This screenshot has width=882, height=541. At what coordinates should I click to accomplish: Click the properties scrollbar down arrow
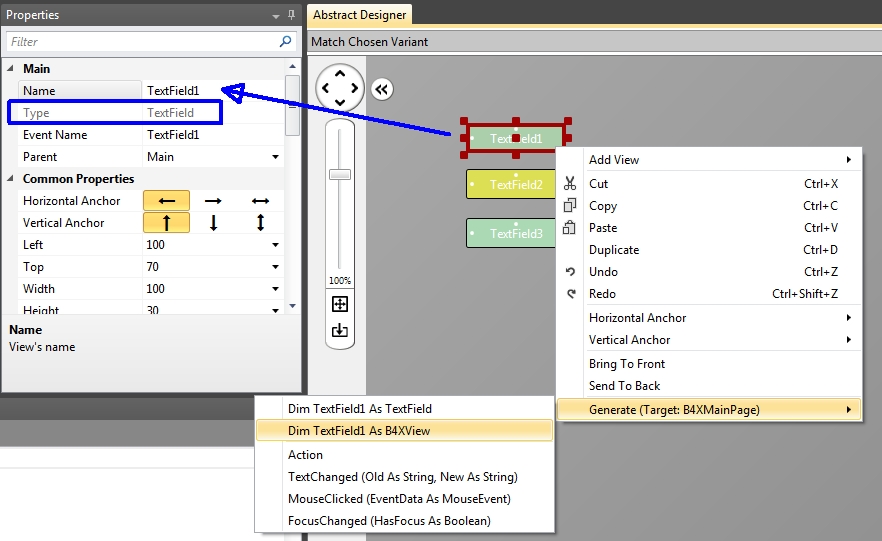point(292,306)
